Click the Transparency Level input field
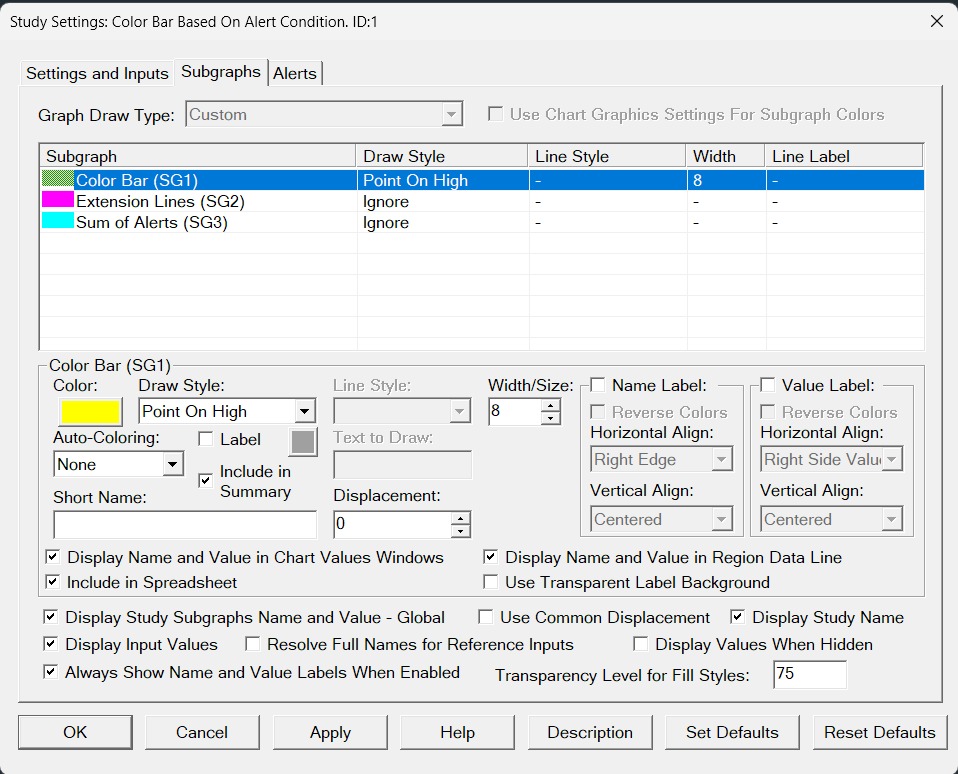 click(x=809, y=675)
